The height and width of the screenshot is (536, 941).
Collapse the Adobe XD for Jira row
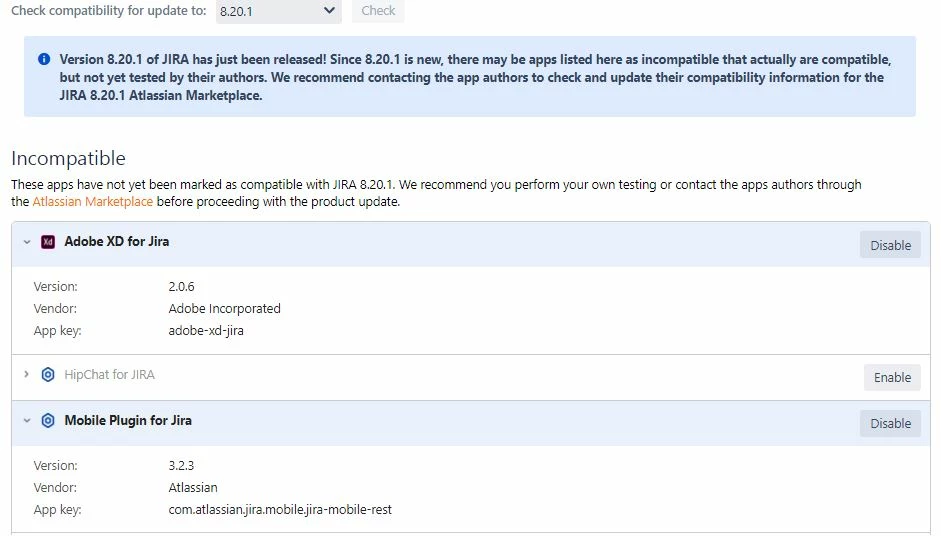tap(26, 242)
